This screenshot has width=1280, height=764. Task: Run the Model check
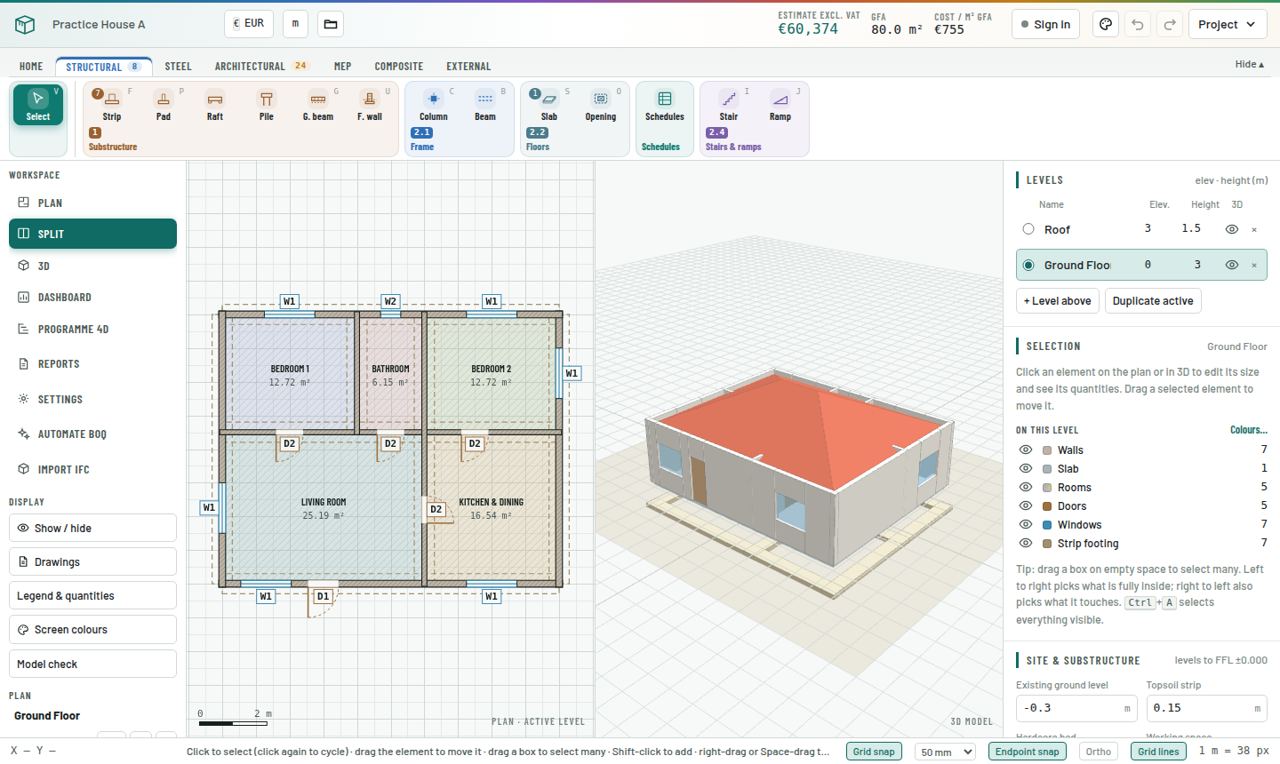[93, 664]
